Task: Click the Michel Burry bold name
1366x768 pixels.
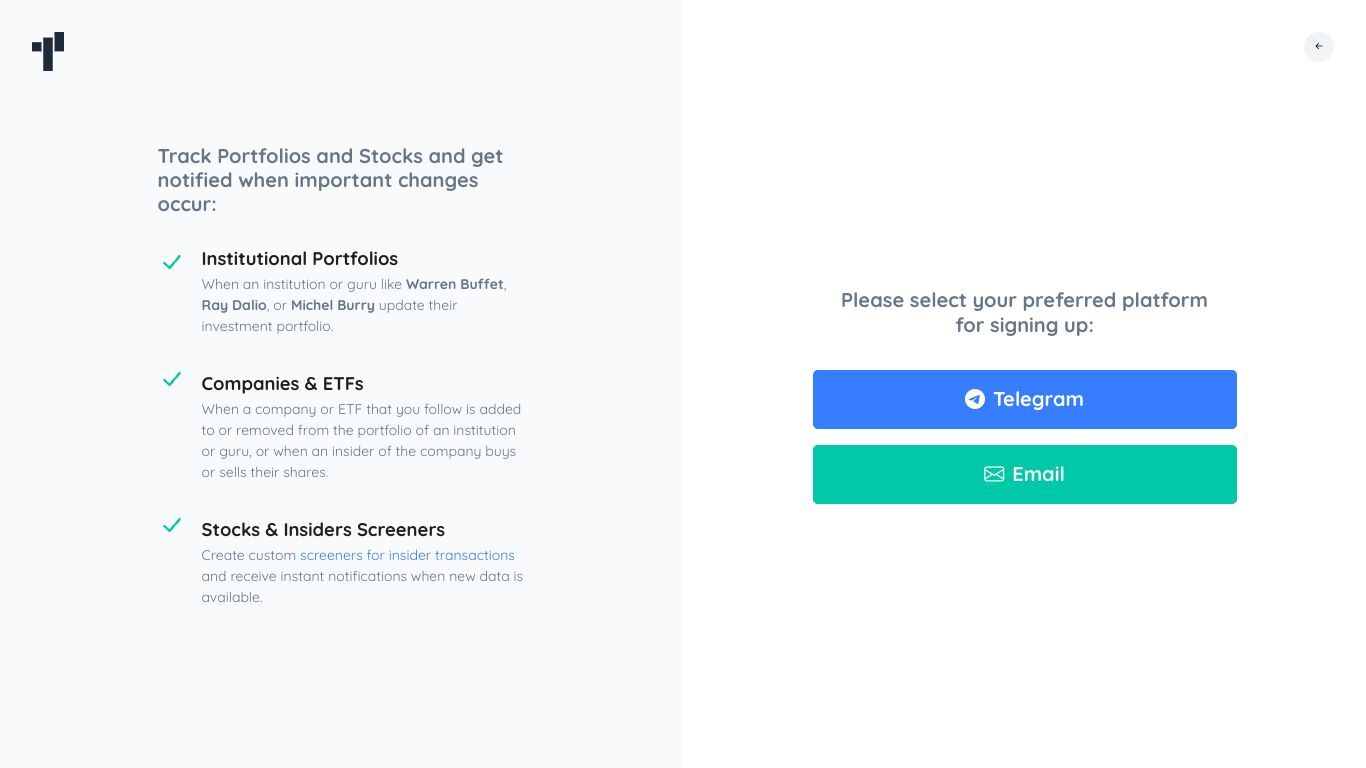Action: click(332, 305)
